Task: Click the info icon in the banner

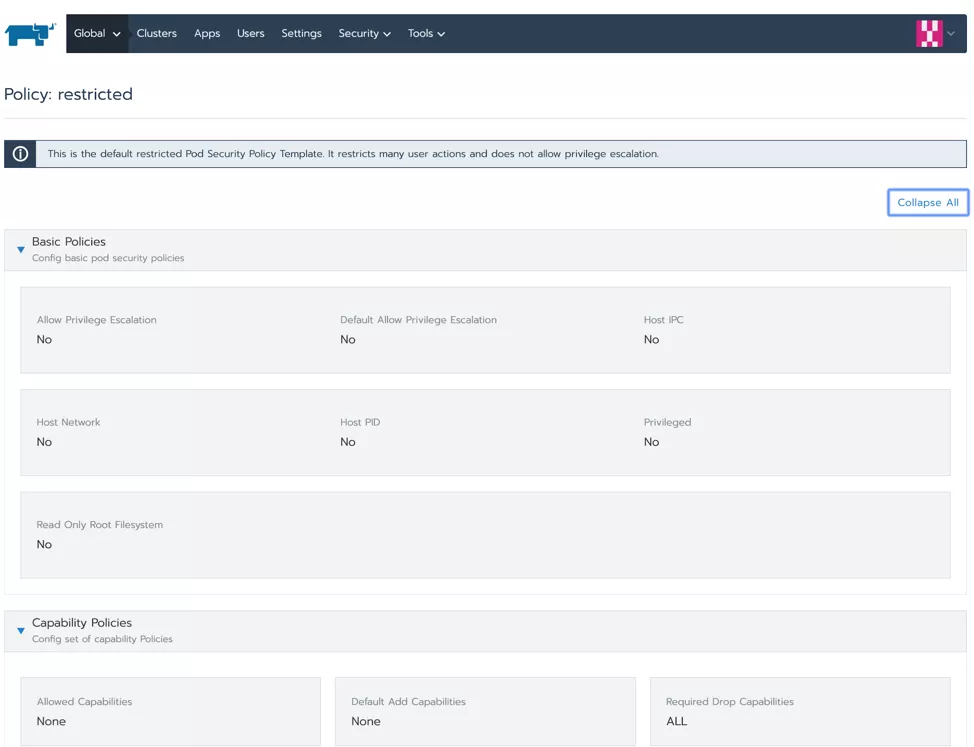Action: point(20,154)
